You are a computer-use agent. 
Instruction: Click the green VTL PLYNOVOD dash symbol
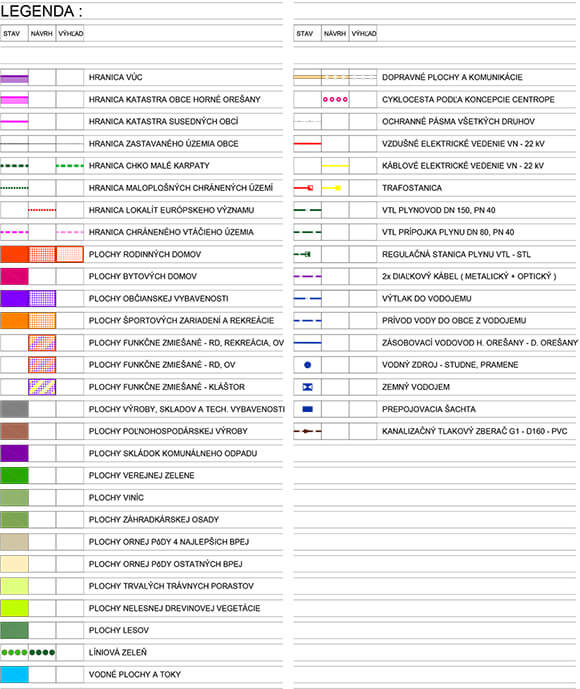pos(308,210)
